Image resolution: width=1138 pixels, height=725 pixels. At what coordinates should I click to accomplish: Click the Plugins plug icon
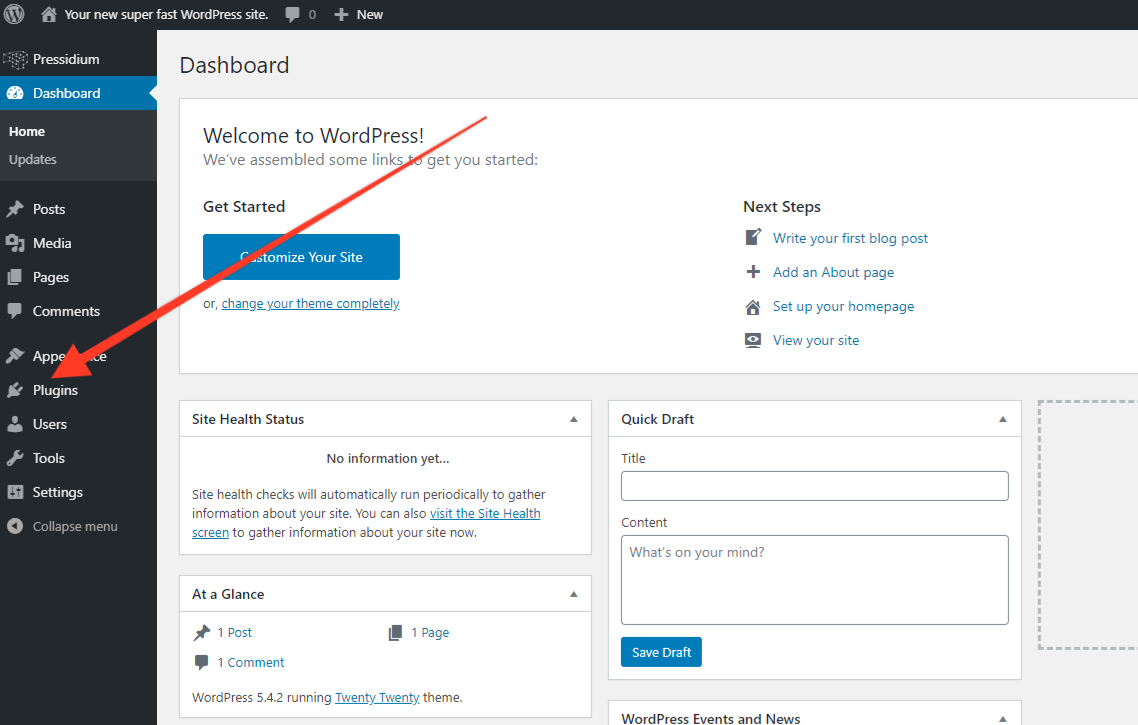(15, 390)
